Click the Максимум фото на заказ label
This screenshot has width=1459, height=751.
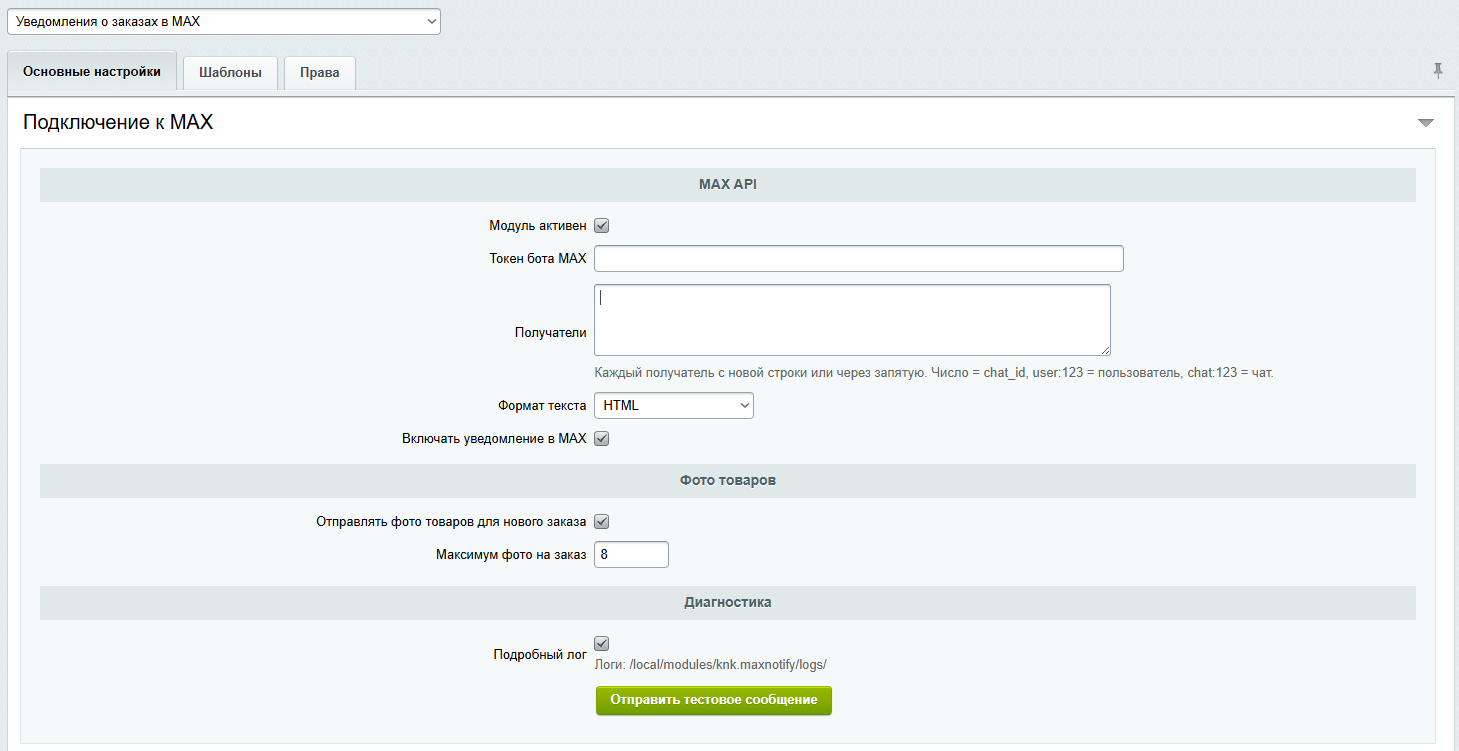[511, 554]
